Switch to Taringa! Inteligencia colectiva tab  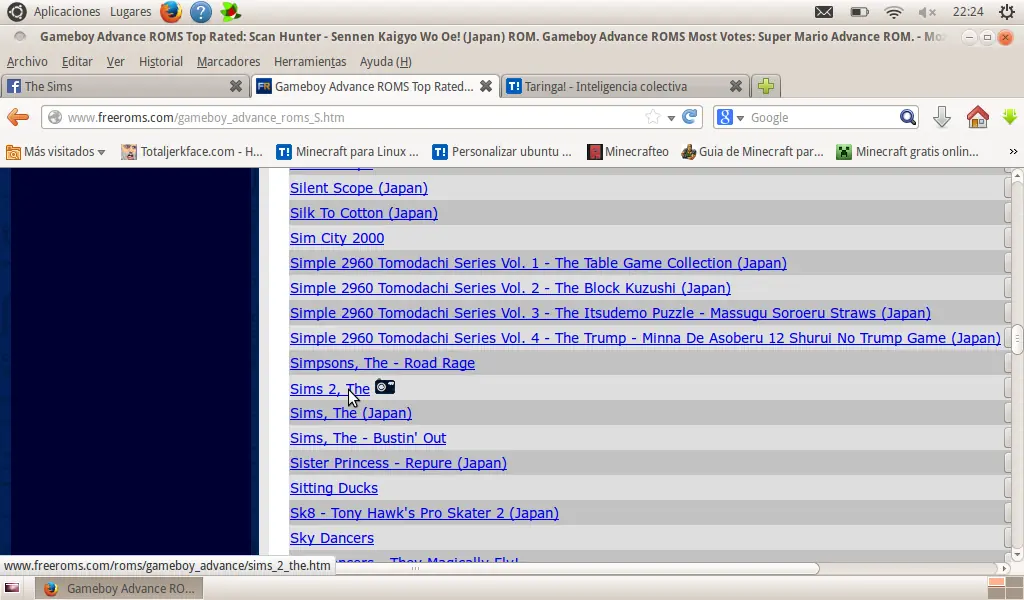625,86
